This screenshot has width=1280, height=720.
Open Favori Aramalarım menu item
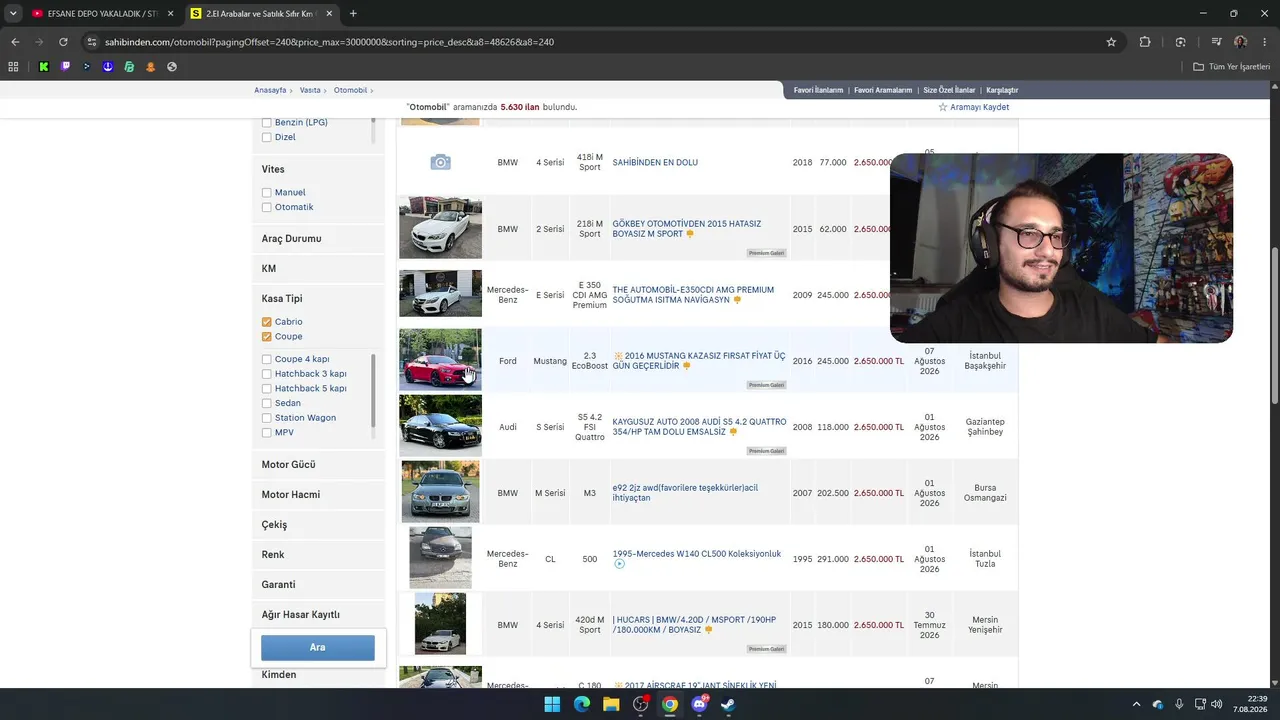(883, 90)
